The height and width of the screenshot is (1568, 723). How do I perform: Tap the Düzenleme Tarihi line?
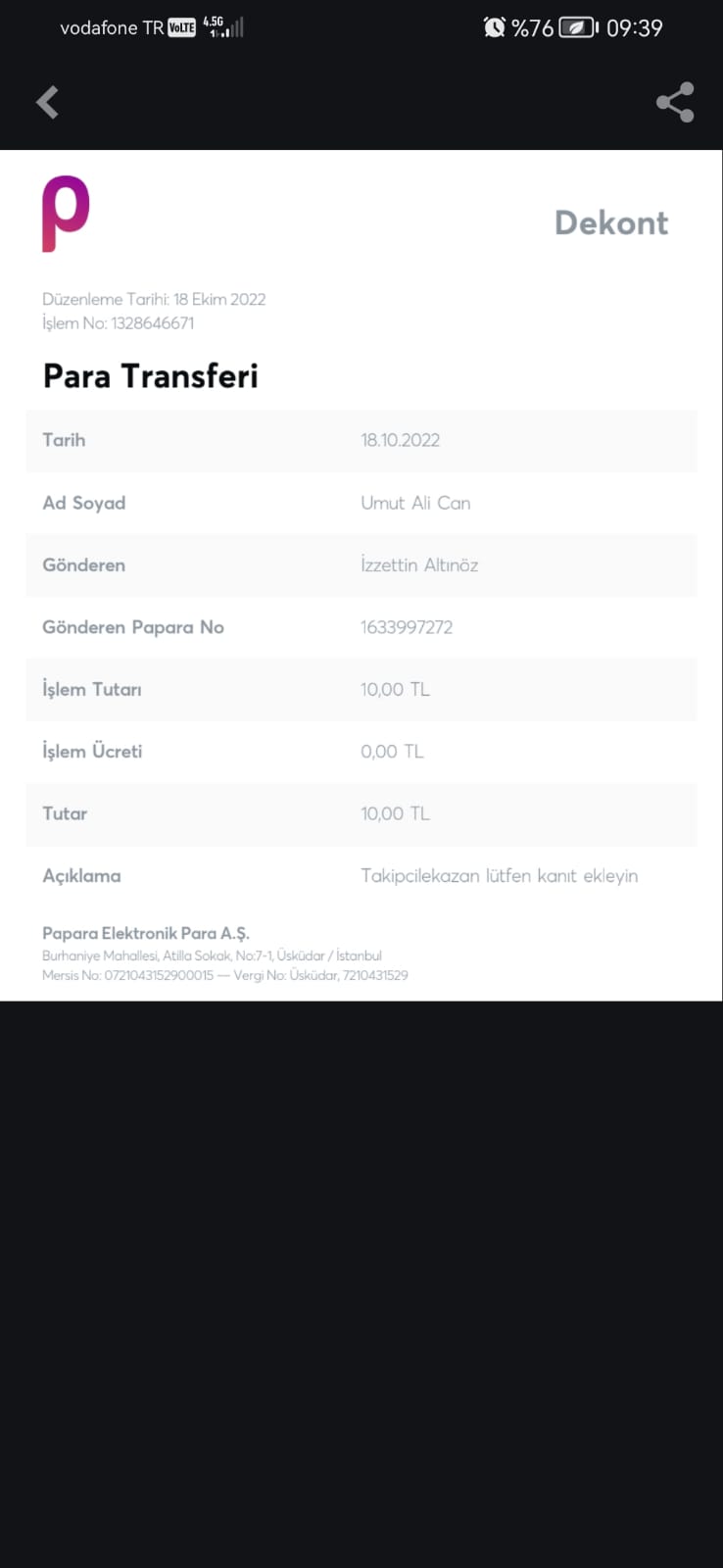click(154, 299)
